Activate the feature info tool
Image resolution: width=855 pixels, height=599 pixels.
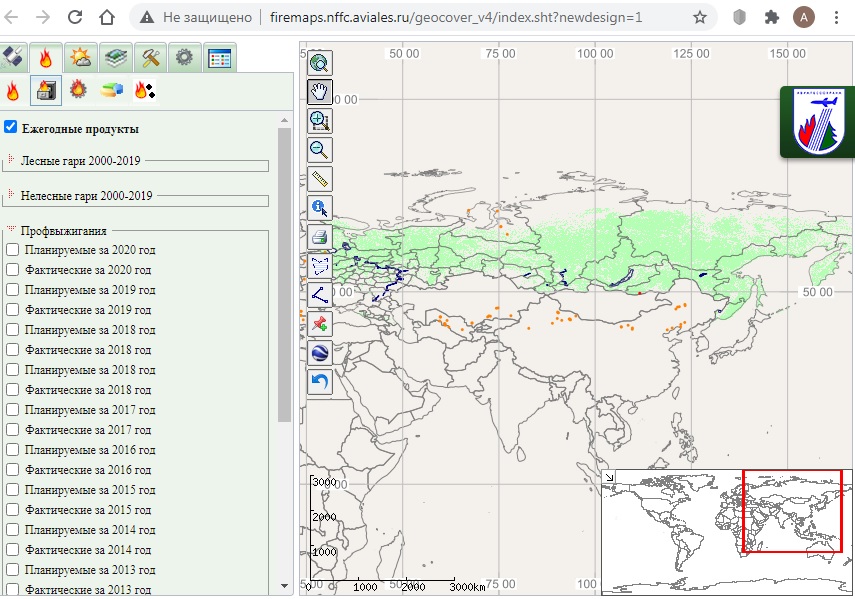[319, 208]
